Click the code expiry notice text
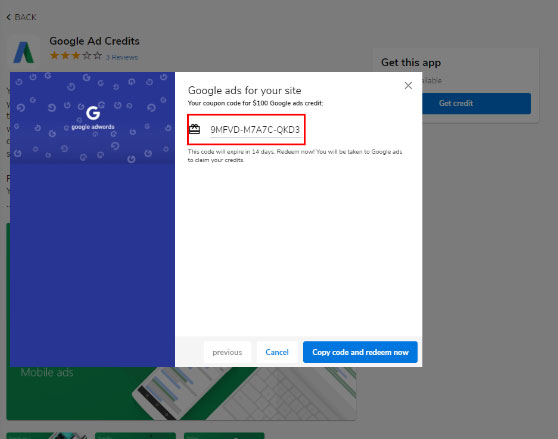This screenshot has height=439, width=558. coord(295,156)
